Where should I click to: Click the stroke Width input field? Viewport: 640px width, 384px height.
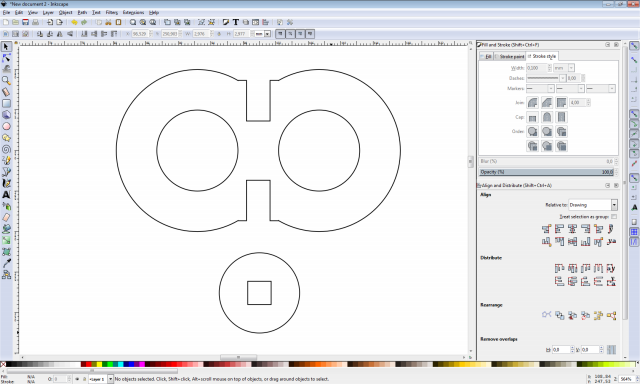536,68
